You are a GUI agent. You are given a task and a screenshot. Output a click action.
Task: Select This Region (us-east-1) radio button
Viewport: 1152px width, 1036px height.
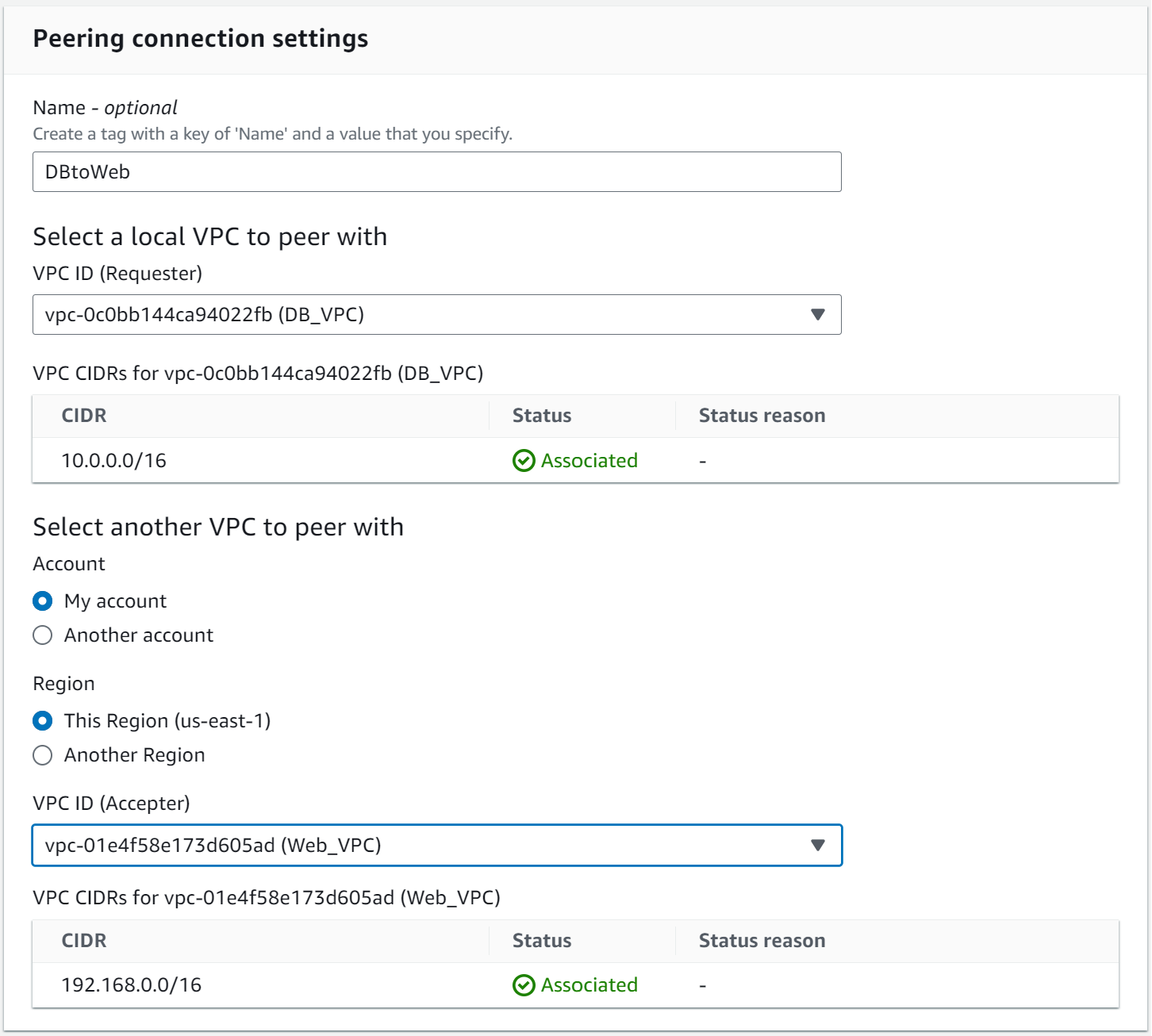click(x=43, y=721)
